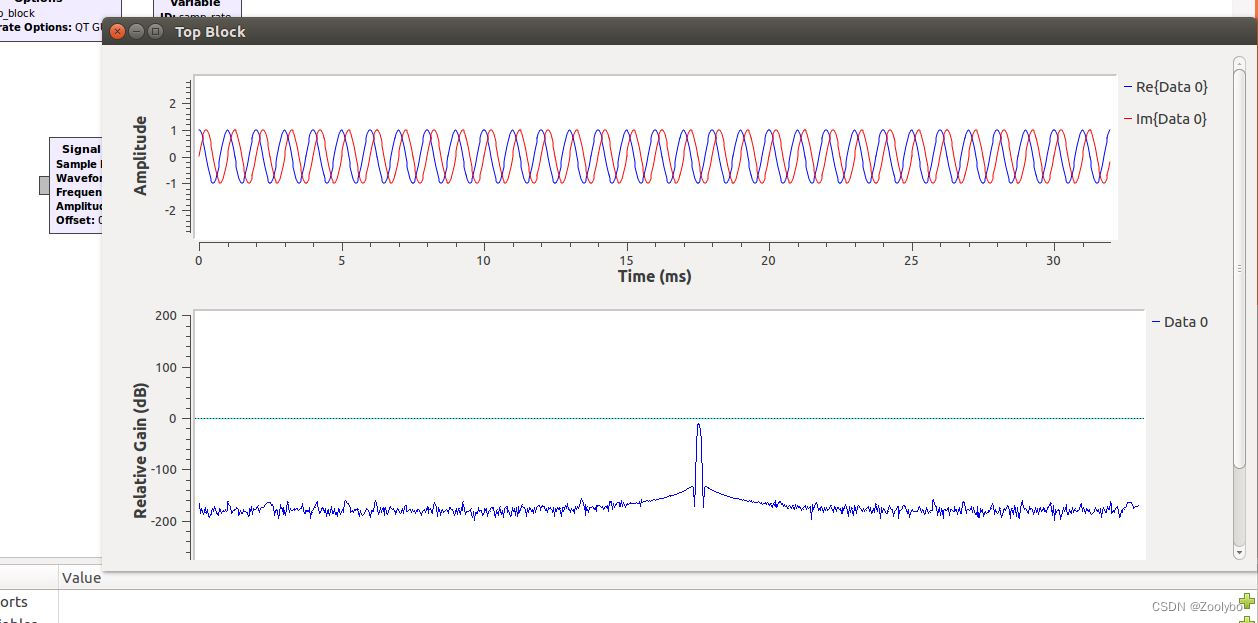Click the time-domain waveform plot area
The height and width of the screenshot is (623, 1258).
[x=655, y=157]
